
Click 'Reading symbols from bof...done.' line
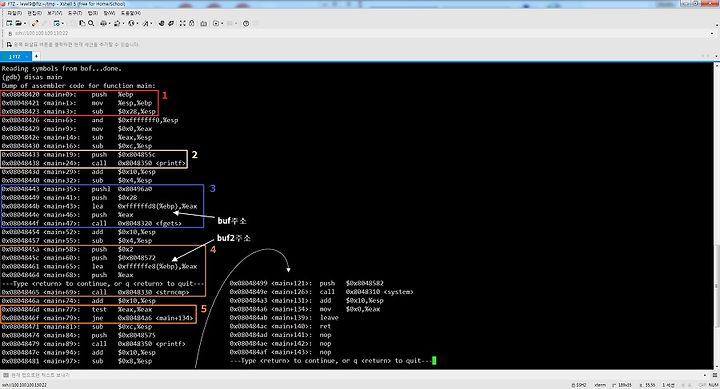[62, 68]
